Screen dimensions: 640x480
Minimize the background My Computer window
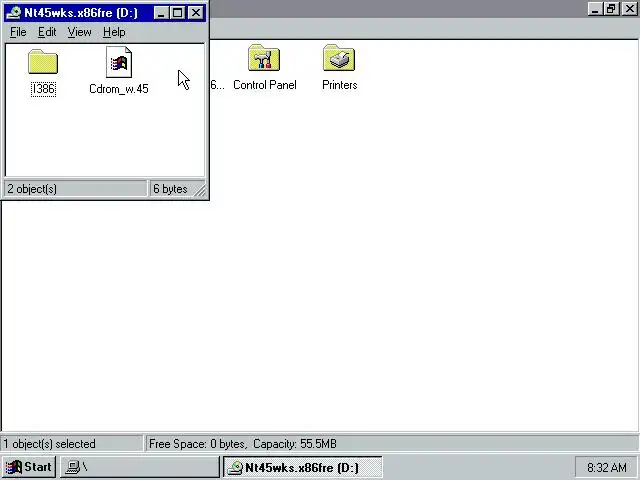click(x=595, y=9)
